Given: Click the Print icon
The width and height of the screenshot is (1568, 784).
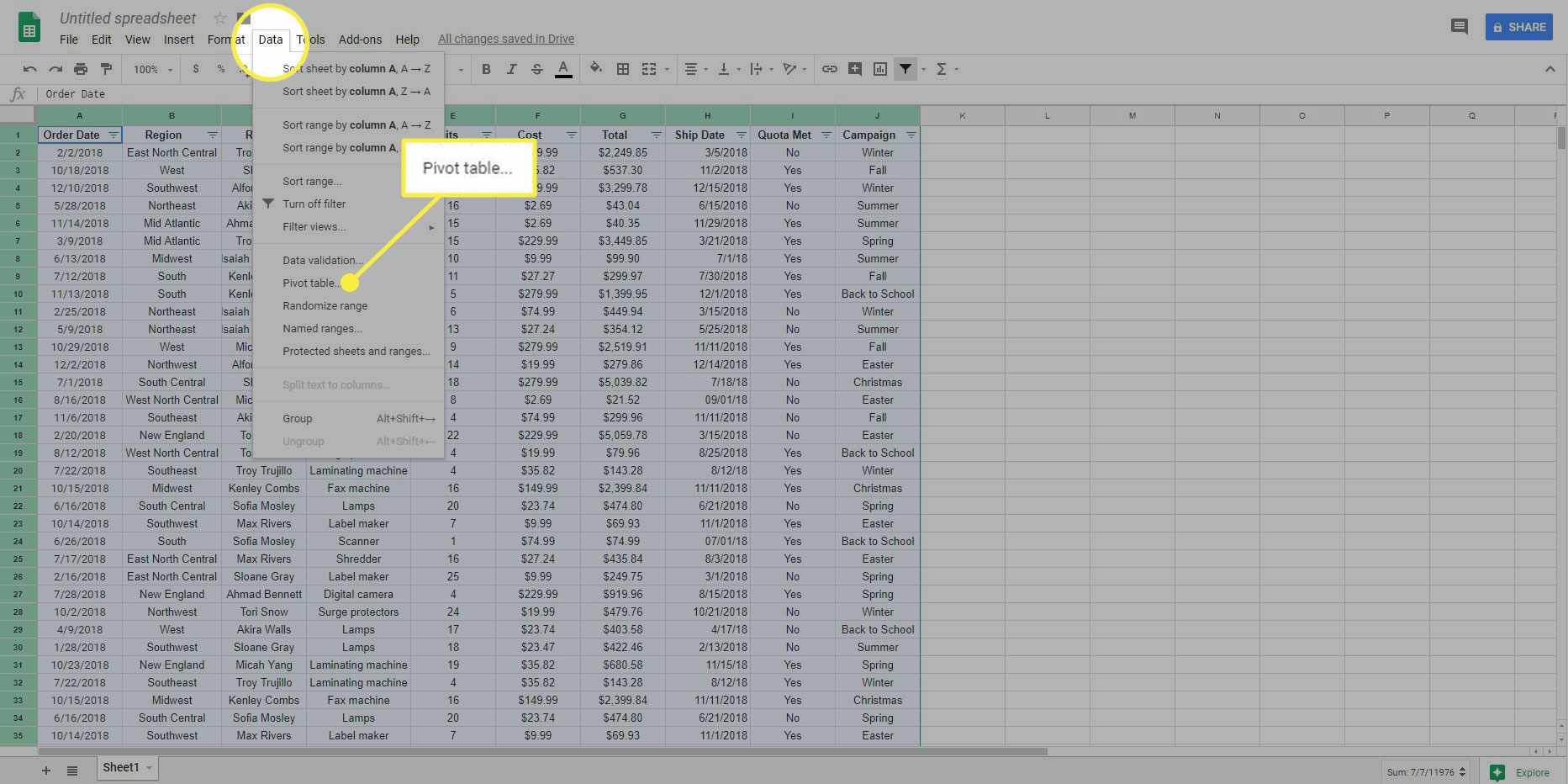Looking at the screenshot, I should click(x=81, y=69).
